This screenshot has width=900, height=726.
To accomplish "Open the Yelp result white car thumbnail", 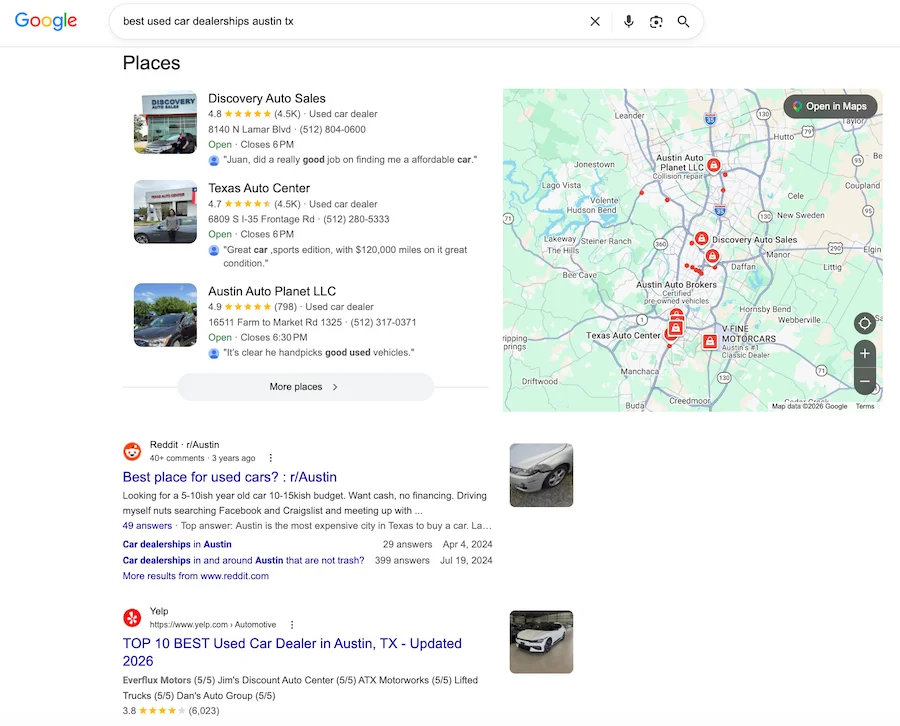I will coord(541,642).
